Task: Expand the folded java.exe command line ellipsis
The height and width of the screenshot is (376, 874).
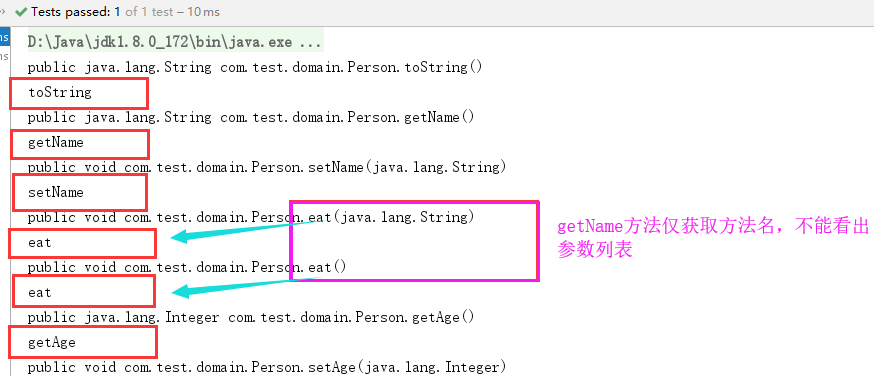Action: pyautogui.click(x=310, y=43)
